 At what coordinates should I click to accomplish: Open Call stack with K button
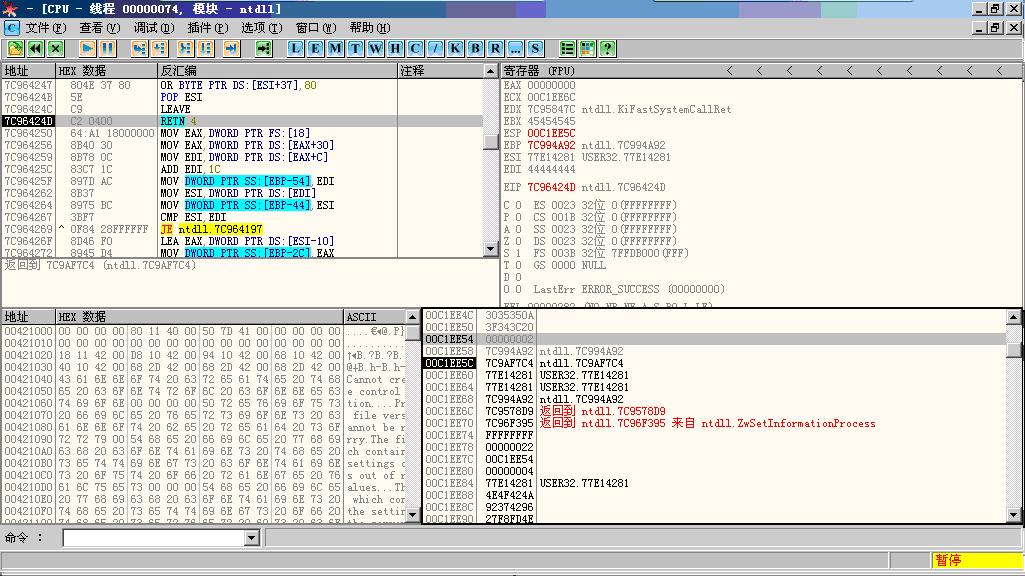pos(455,48)
